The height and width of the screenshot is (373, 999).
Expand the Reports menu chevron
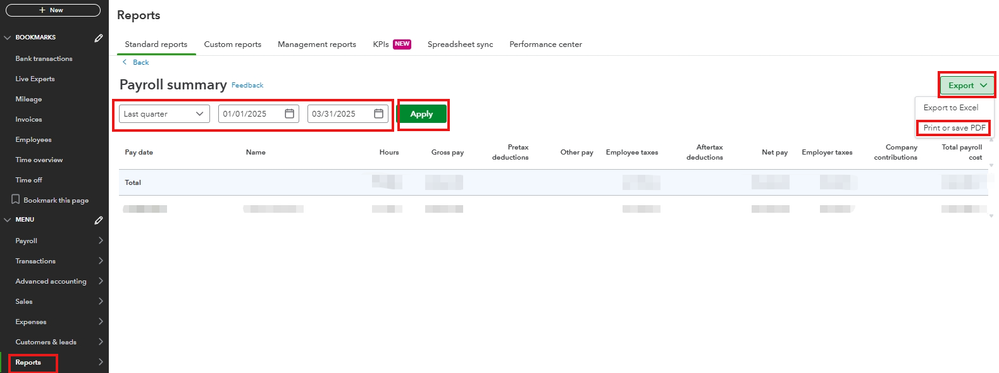click(101, 362)
